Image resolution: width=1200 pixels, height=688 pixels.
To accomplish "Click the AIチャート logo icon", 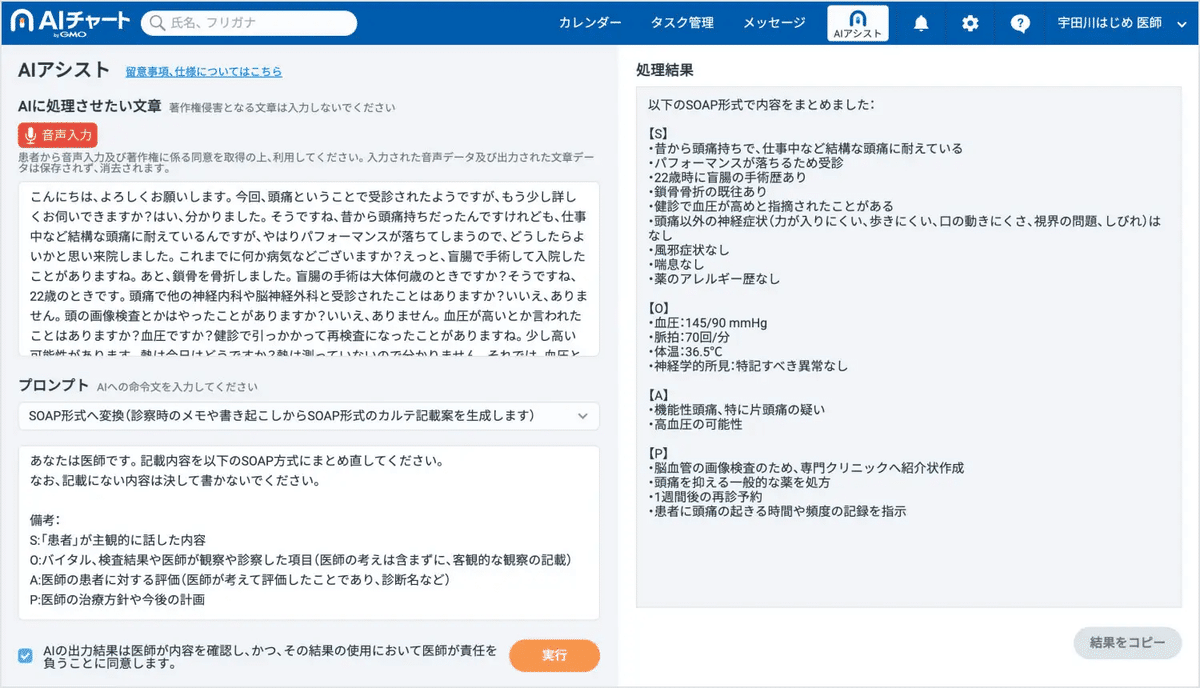I will [20, 22].
